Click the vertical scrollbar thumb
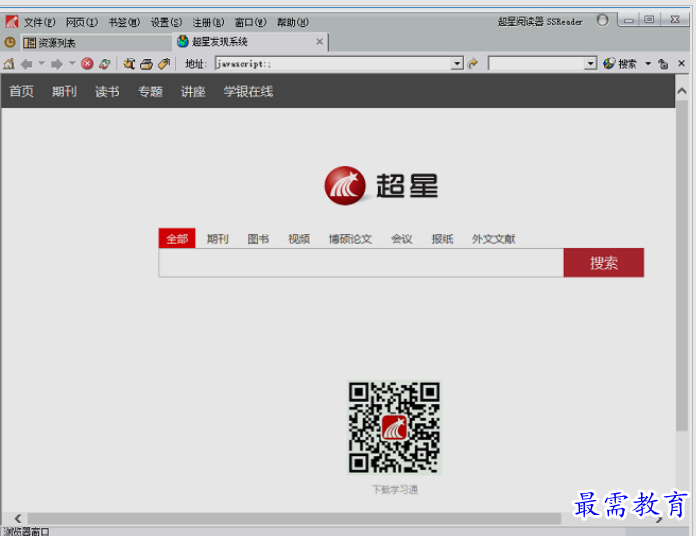Image resolution: width=696 pixels, height=536 pixels. (x=682, y=265)
